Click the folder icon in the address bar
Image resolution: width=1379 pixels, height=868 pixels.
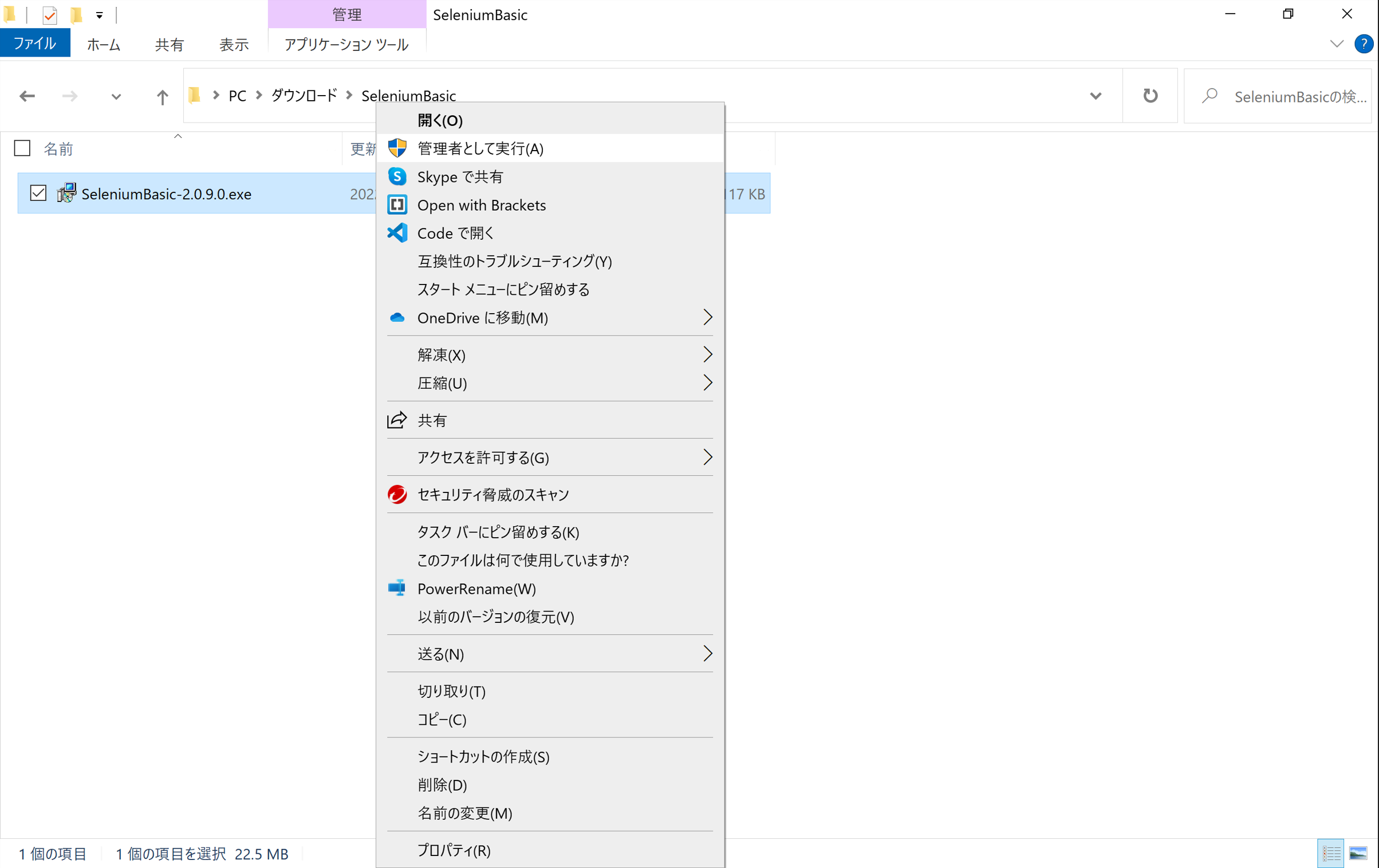pos(195,95)
